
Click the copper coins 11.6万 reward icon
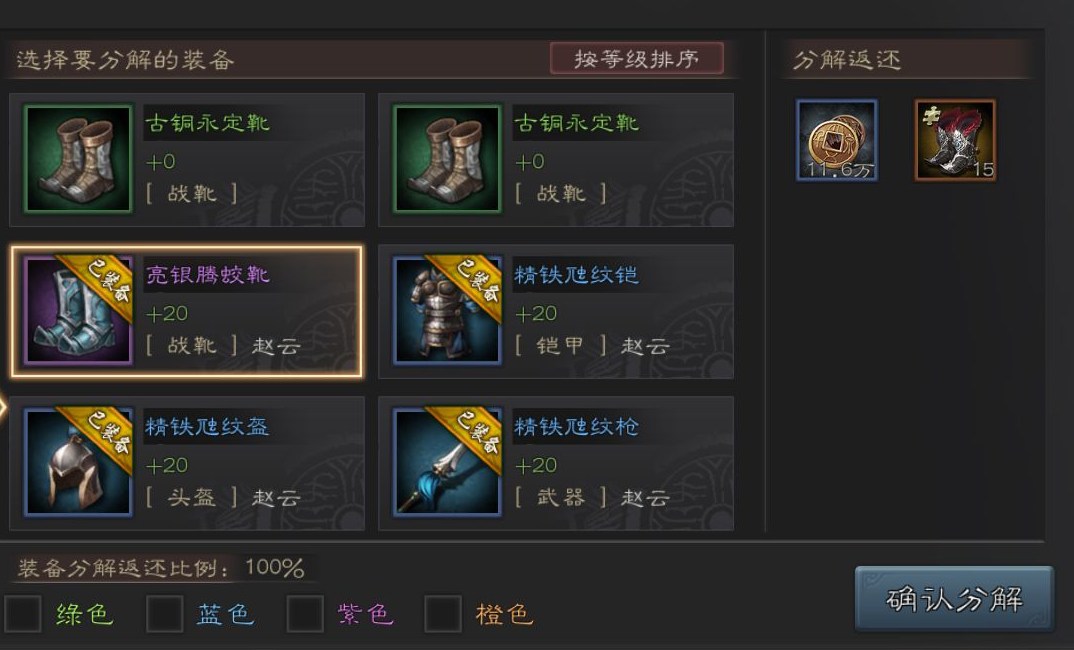(x=836, y=140)
